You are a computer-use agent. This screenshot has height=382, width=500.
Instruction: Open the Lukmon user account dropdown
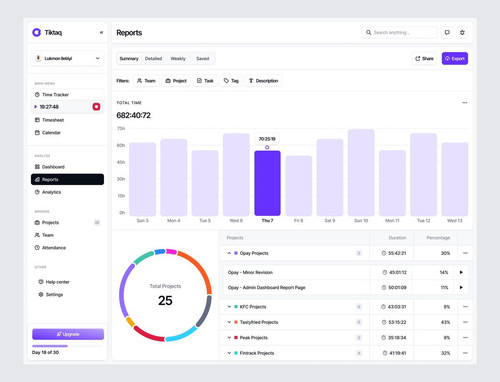(68, 58)
